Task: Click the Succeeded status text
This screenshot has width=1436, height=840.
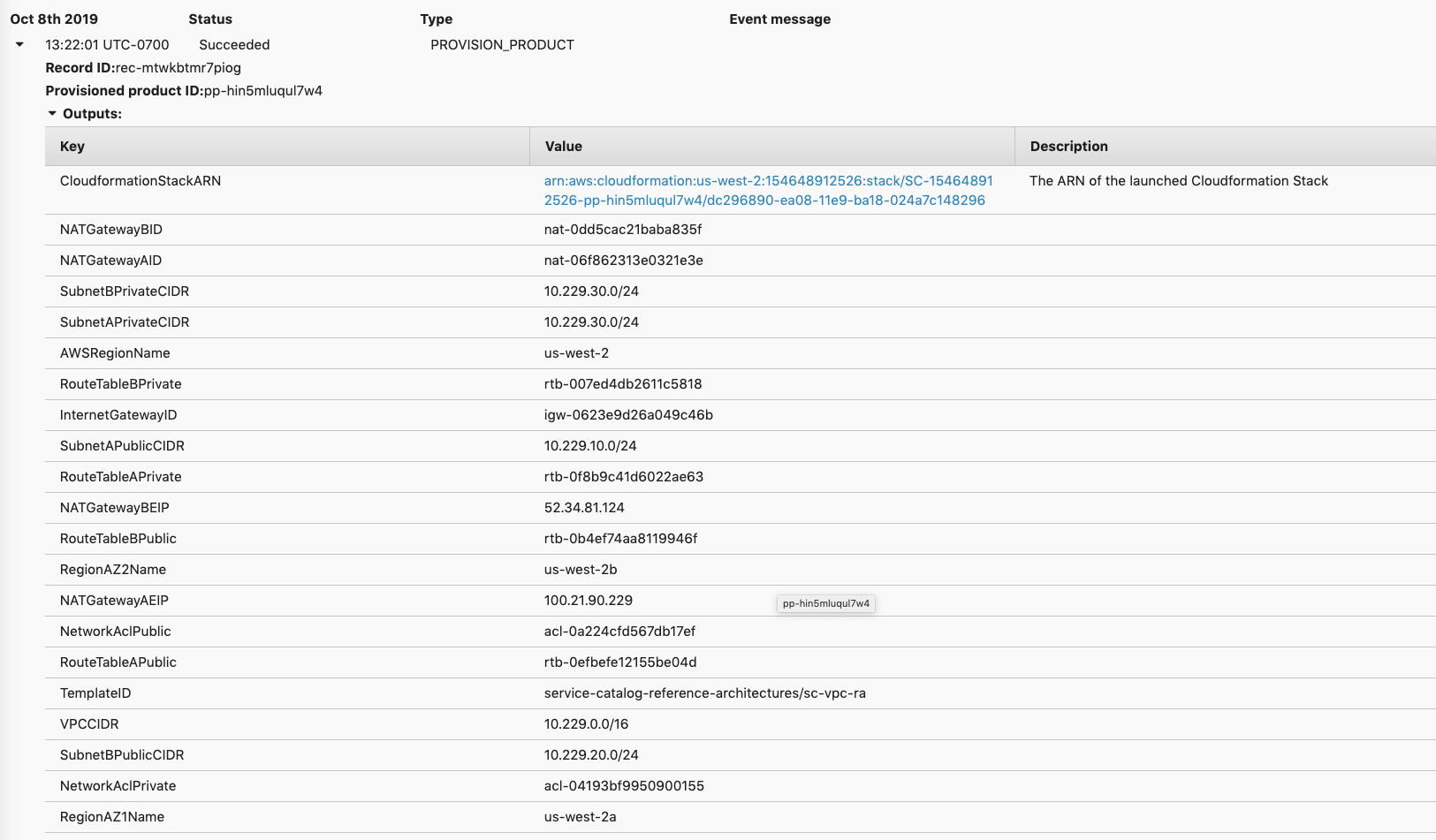Action: 233,44
